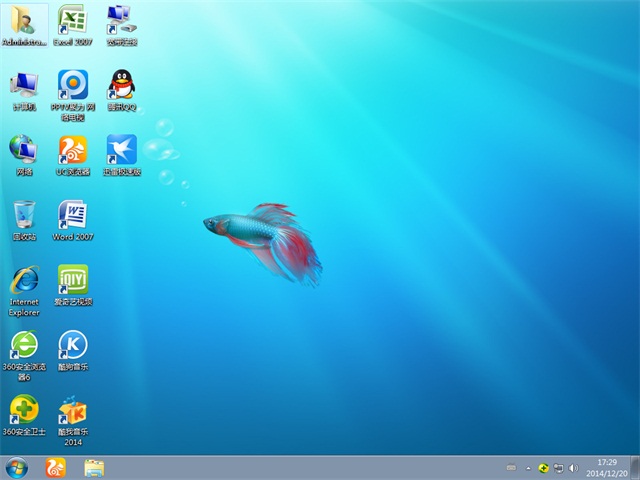
Task: Launch the 360 Security Guard desktop shortcut
Action: tap(24, 415)
